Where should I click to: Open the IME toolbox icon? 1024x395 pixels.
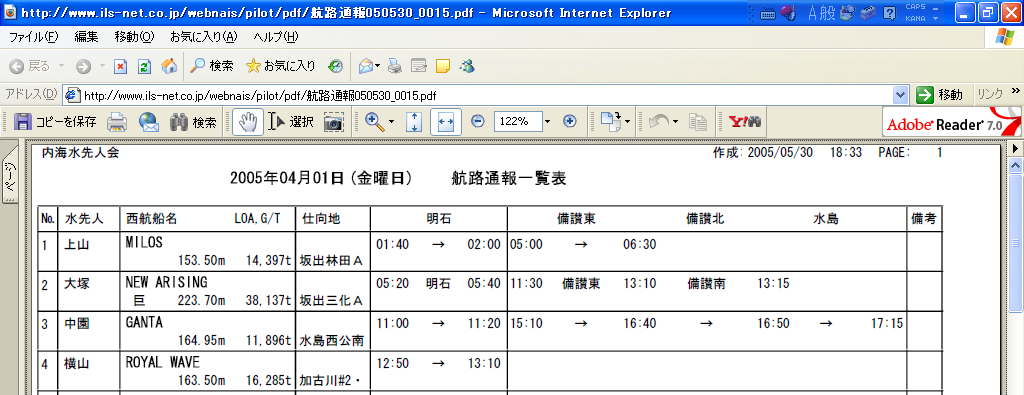[x=869, y=12]
